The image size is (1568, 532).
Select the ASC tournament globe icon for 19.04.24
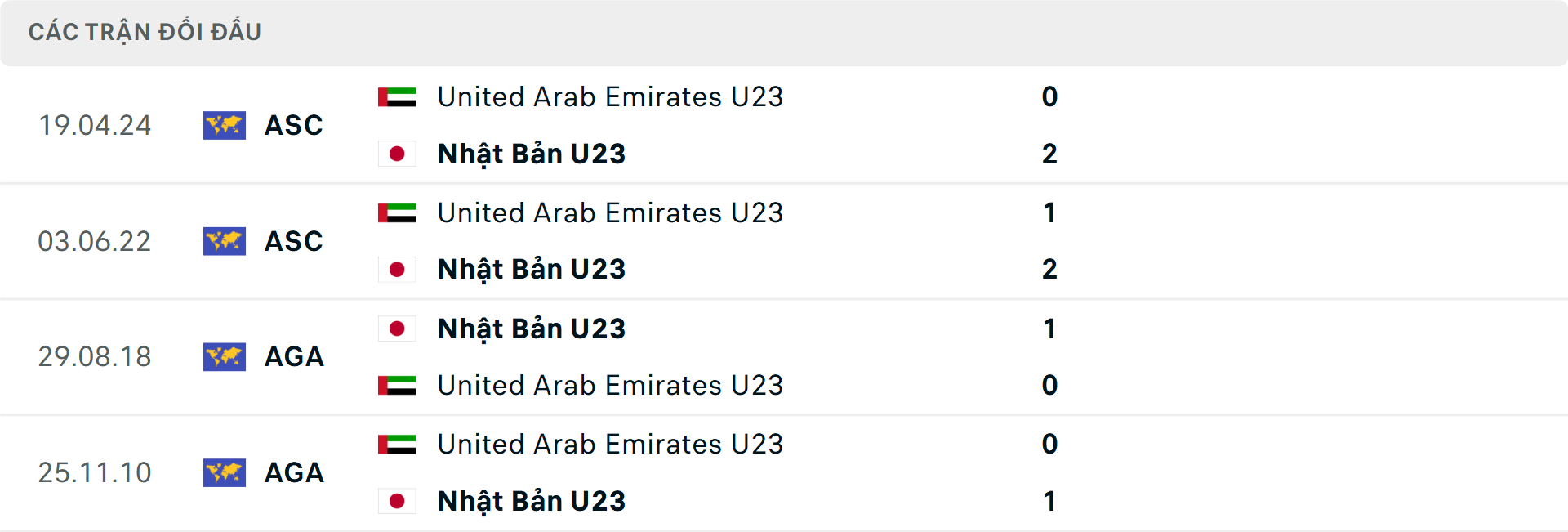225,125
